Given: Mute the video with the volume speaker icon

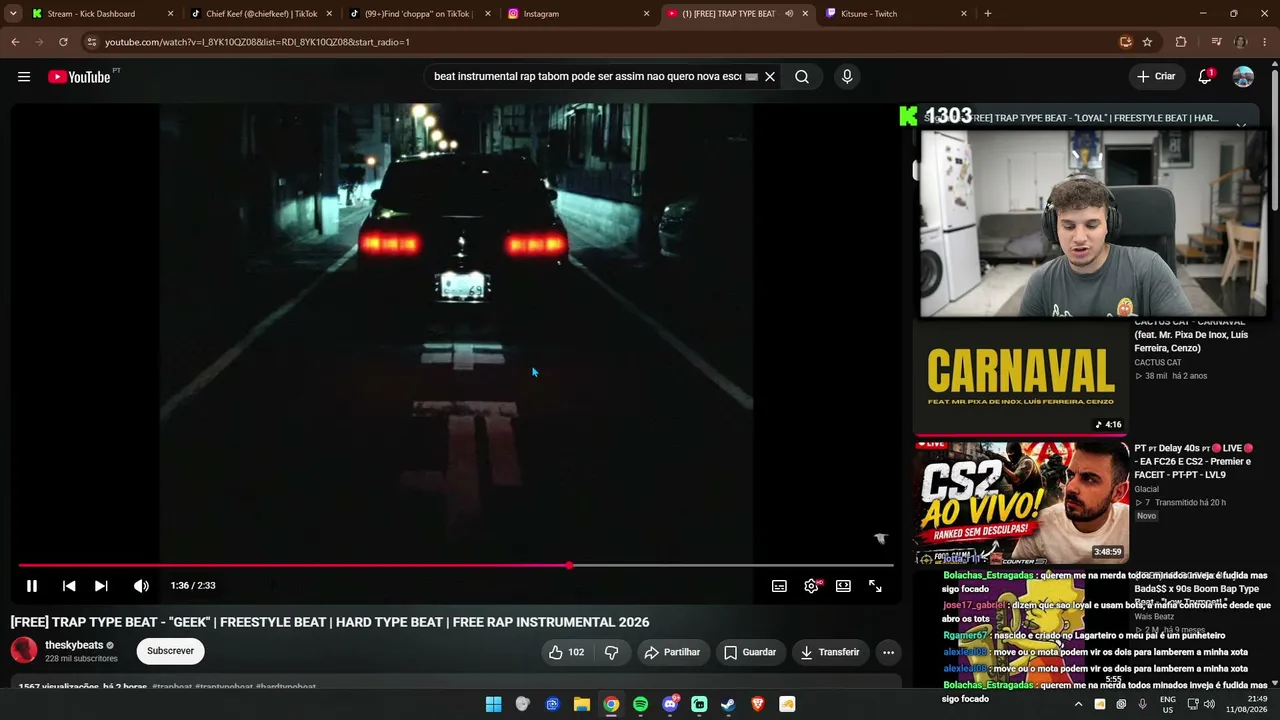Looking at the screenshot, I should tap(141, 586).
